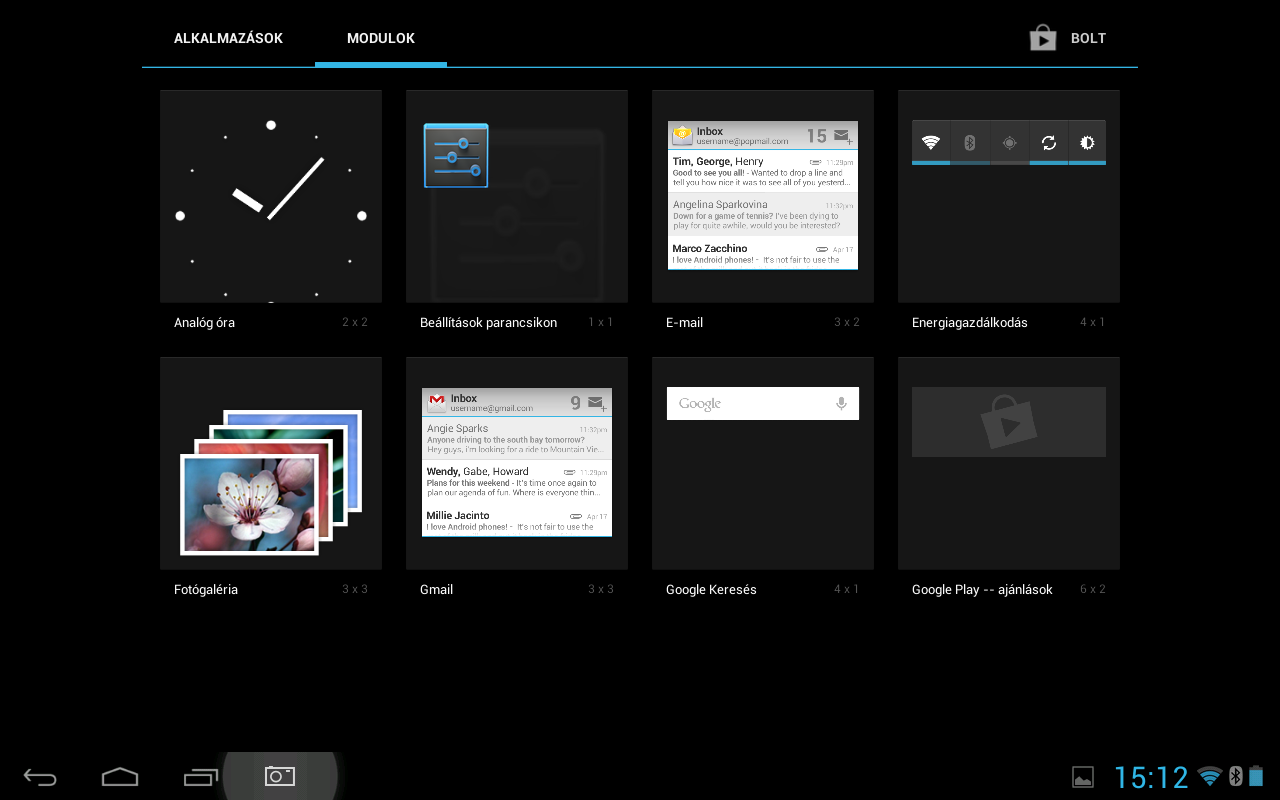This screenshot has height=800, width=1280.
Task: Switch to the ALKALMAZÁSOK tab
Action: (228, 39)
